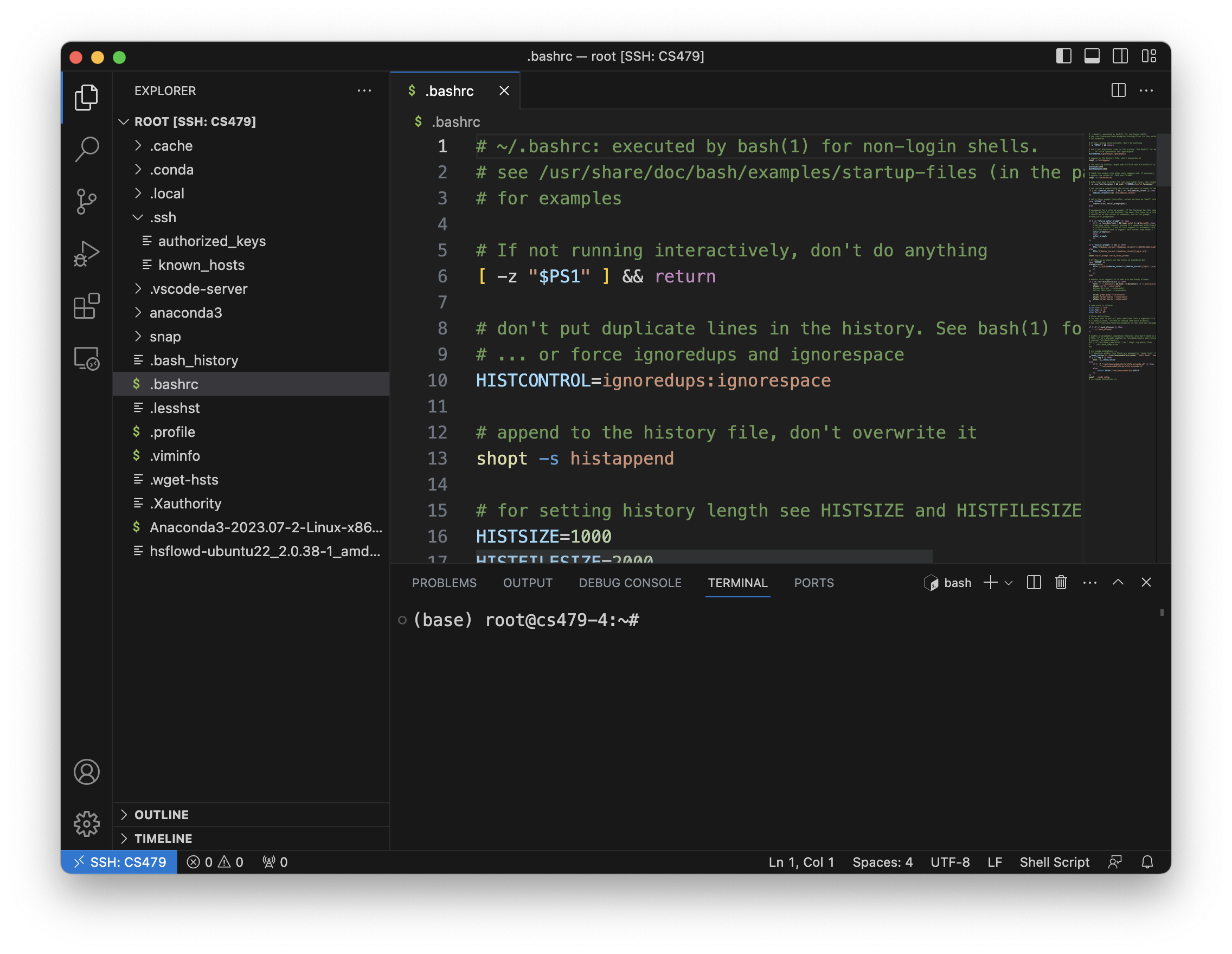Open the authorized_keys file

tap(211, 241)
